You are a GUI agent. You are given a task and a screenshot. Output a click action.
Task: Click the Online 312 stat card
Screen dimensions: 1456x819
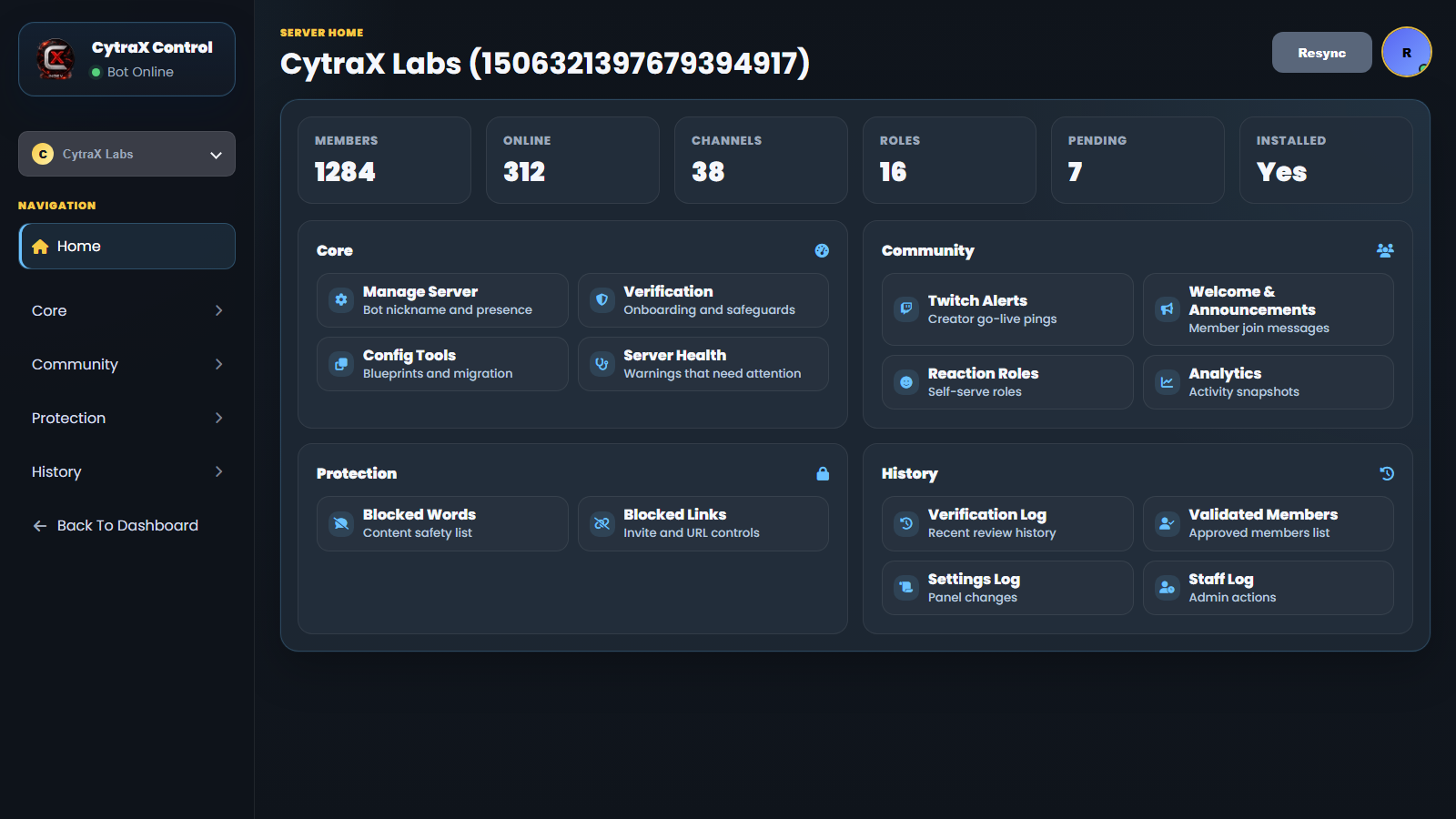click(572, 160)
